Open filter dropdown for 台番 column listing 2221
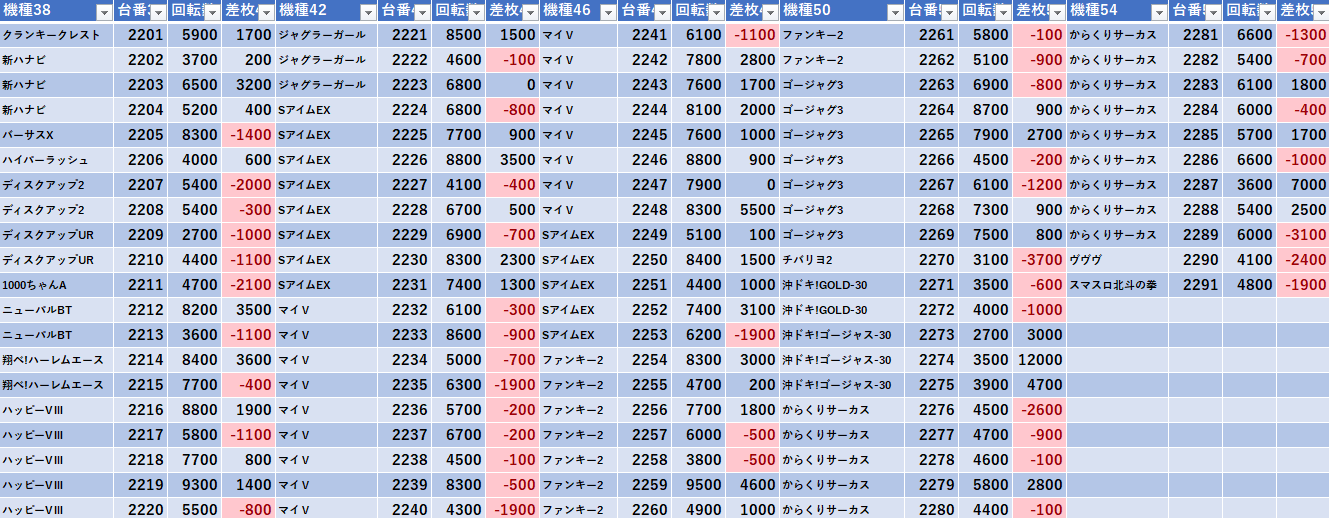The width and height of the screenshot is (1329, 518). click(x=424, y=12)
